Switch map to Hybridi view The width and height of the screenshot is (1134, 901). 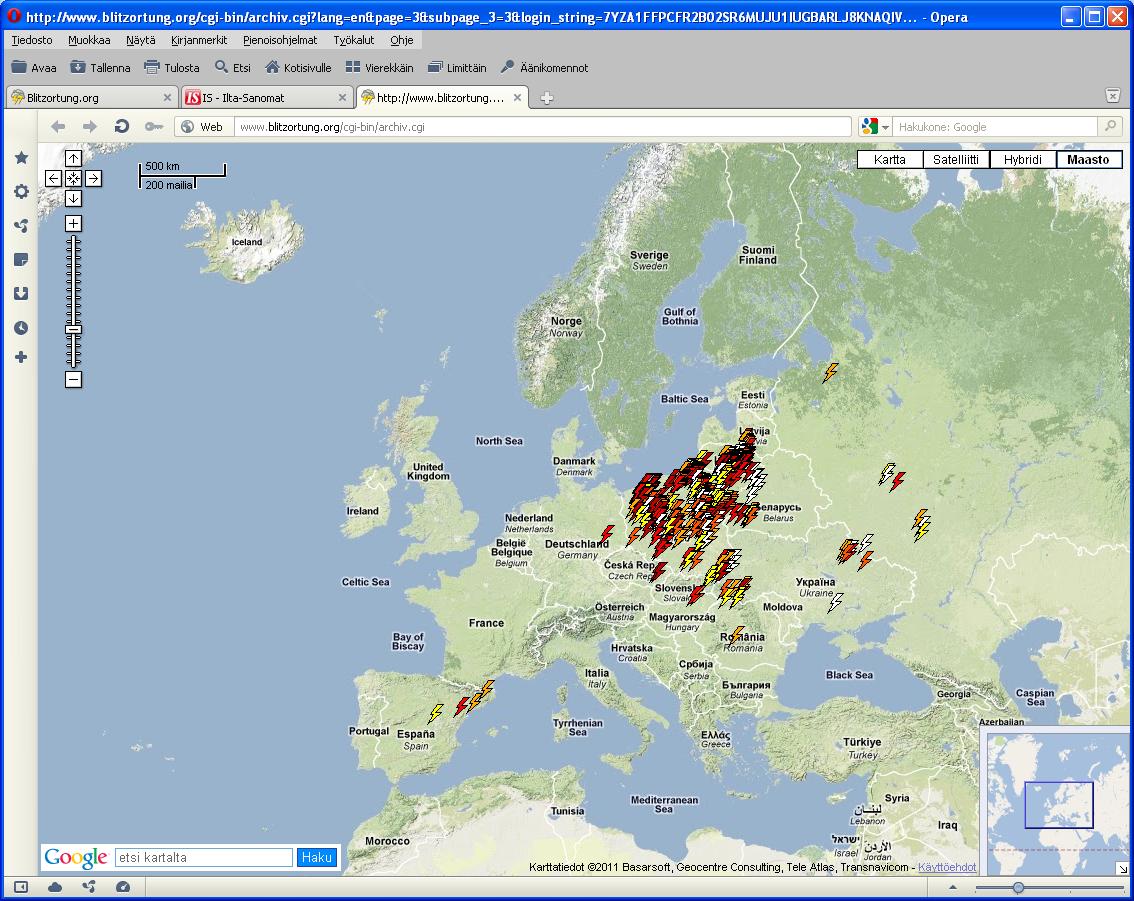(x=1022, y=160)
